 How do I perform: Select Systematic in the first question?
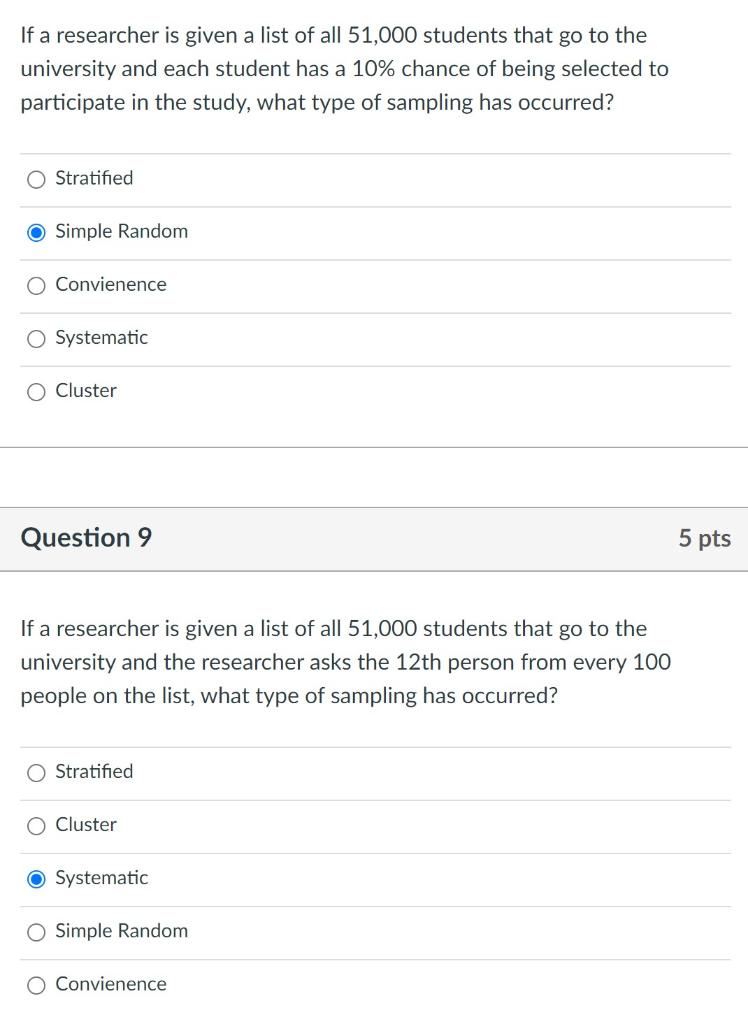tap(36, 338)
